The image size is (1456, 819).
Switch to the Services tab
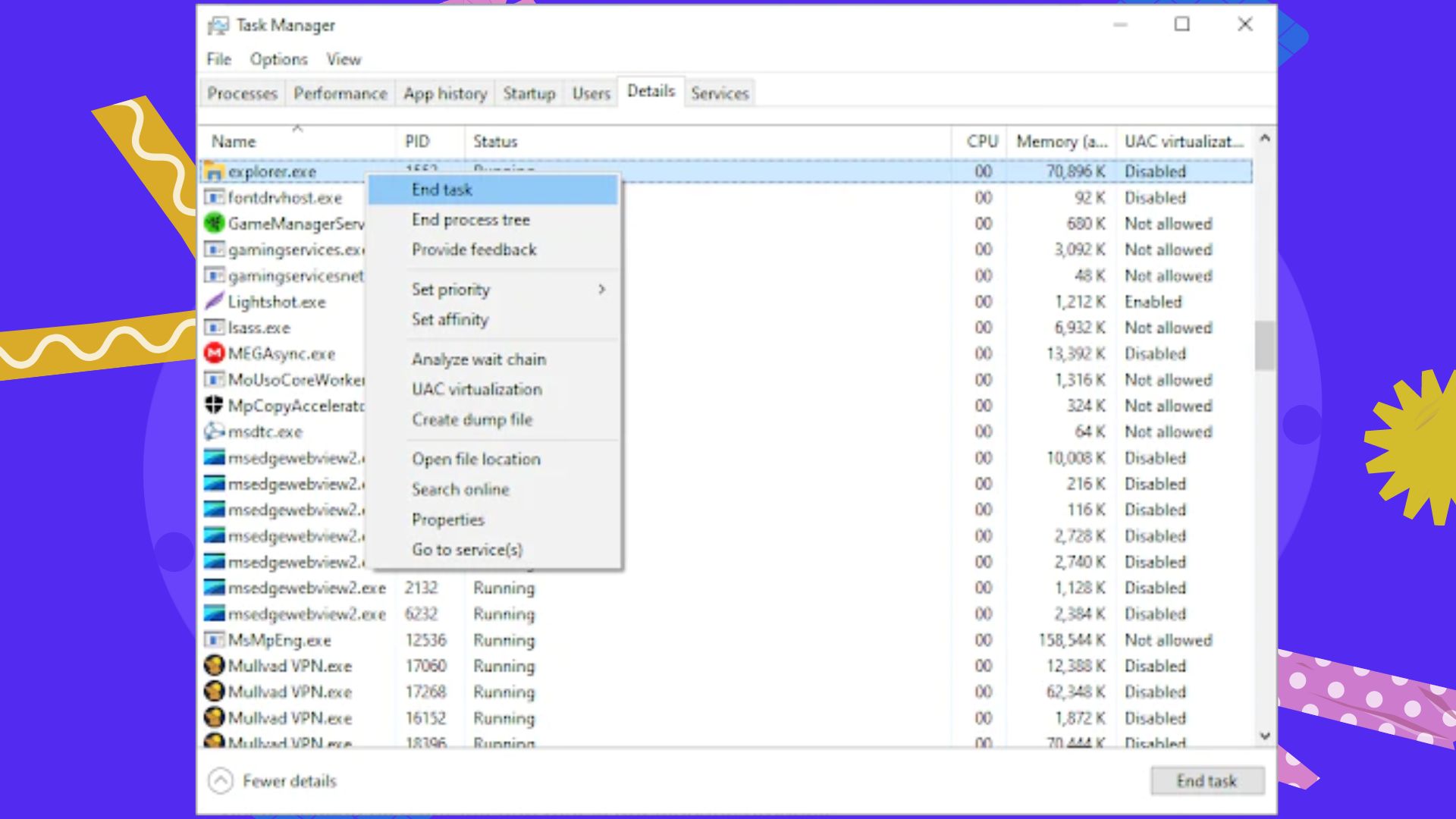pyautogui.click(x=720, y=93)
